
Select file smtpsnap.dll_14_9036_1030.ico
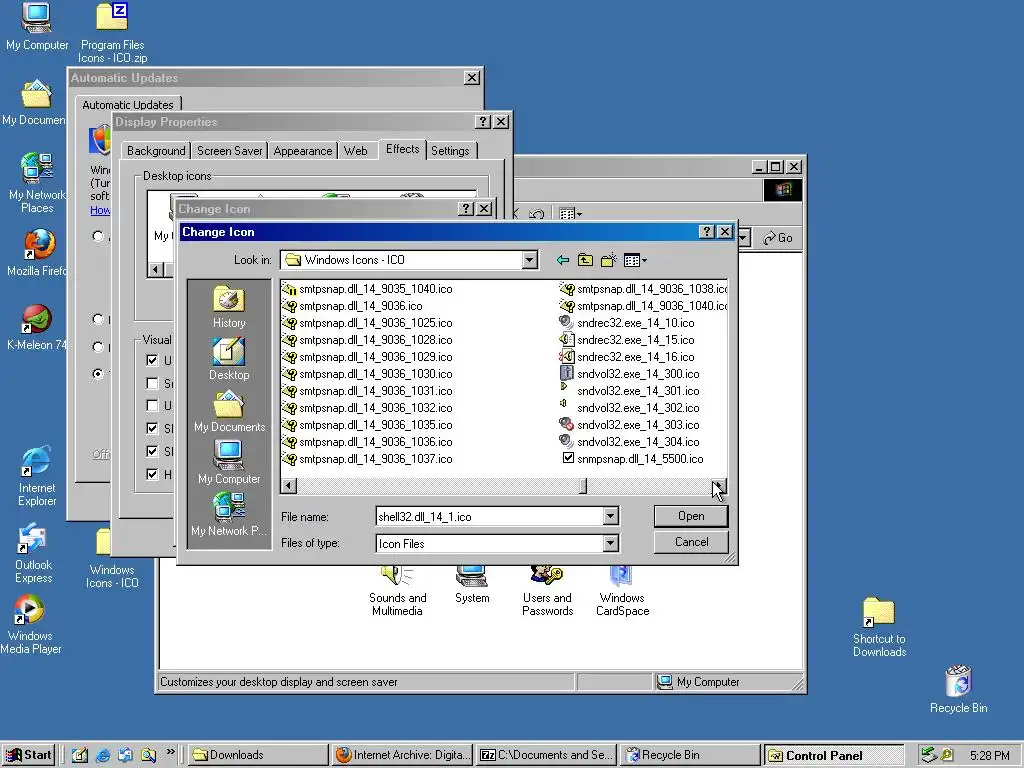point(367,374)
